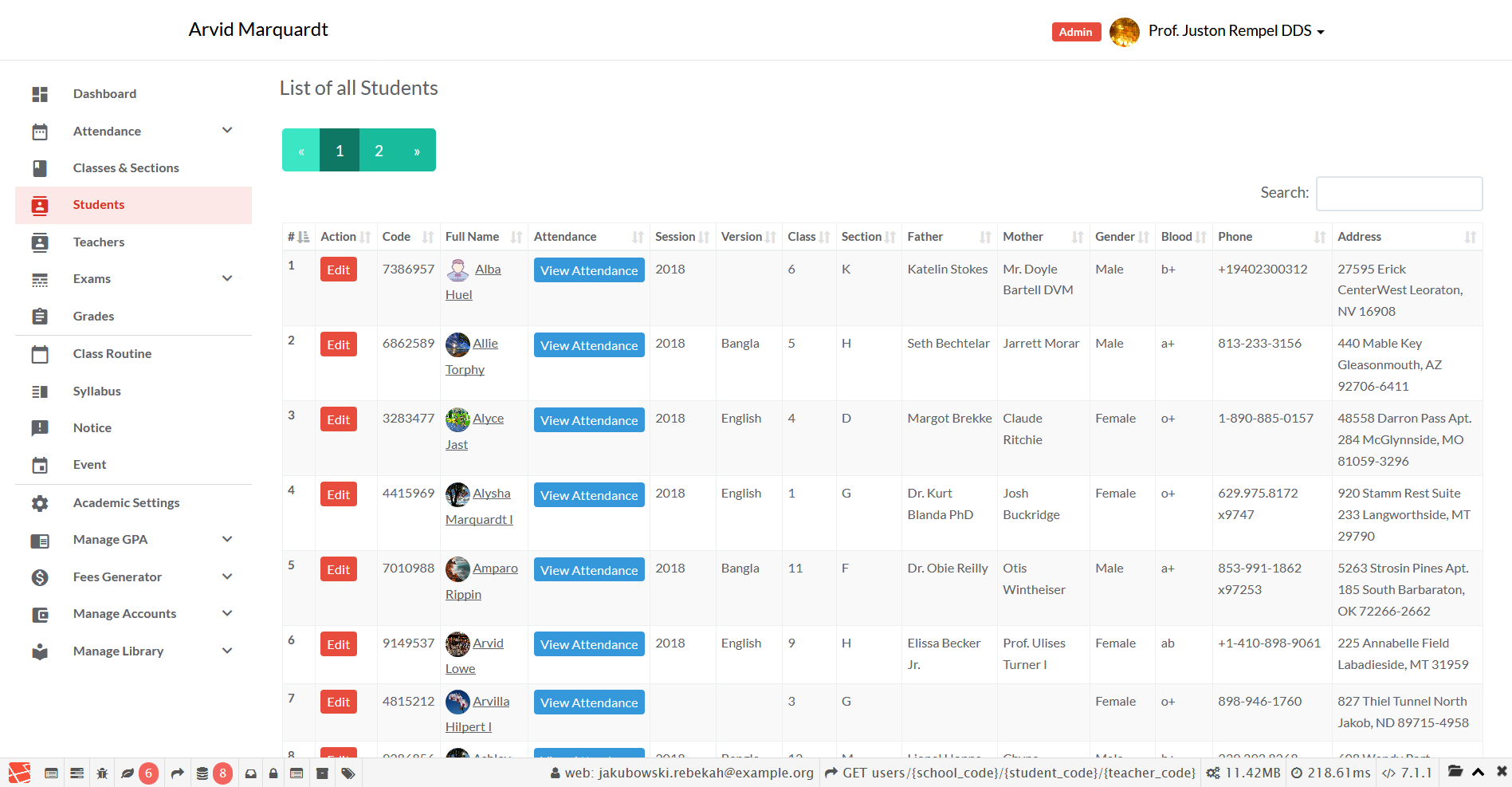
Task: Open debugbar Views leaf icon
Action: (x=128, y=773)
